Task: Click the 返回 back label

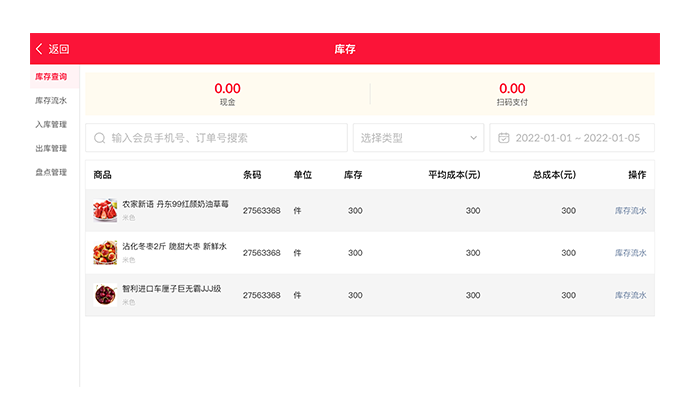Action: click(x=59, y=49)
